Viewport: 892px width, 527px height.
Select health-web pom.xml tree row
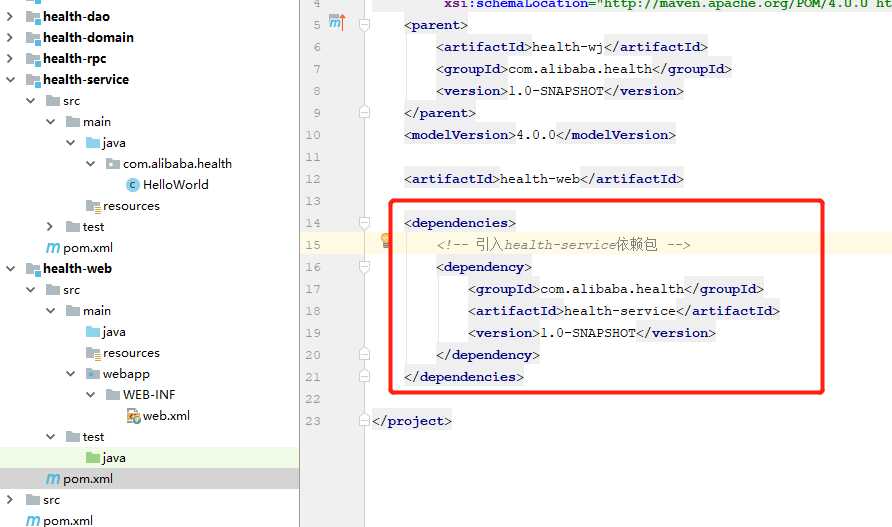tap(149, 479)
